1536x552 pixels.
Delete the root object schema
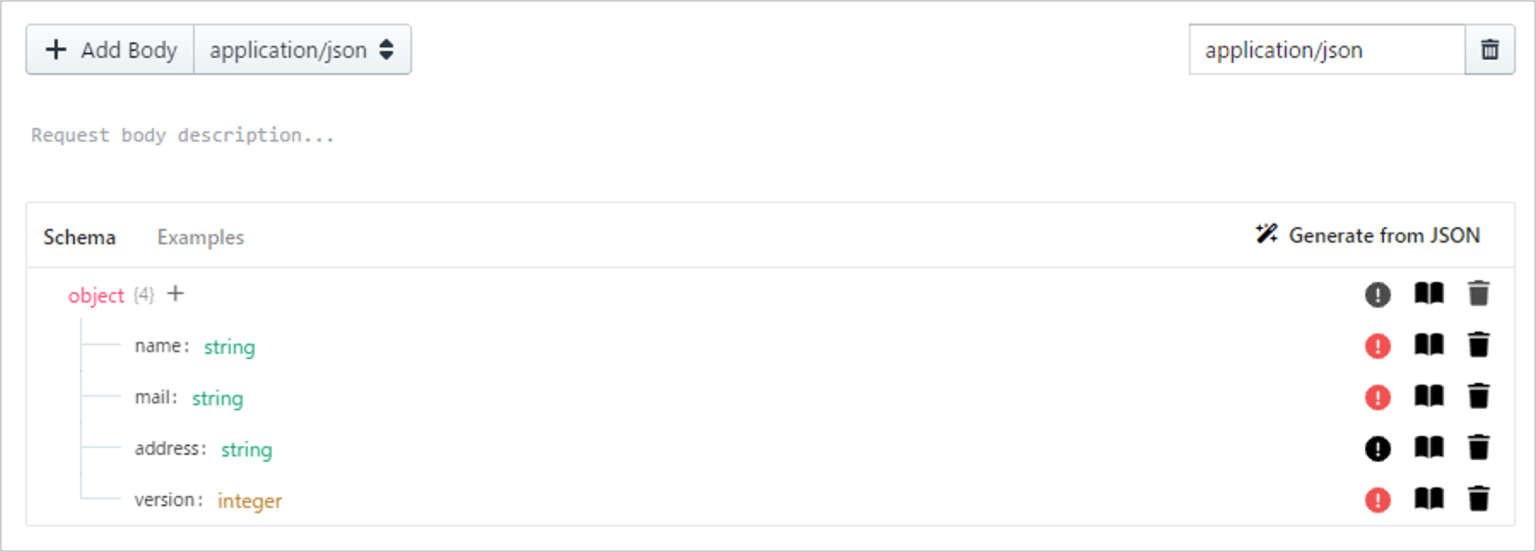(x=1479, y=294)
